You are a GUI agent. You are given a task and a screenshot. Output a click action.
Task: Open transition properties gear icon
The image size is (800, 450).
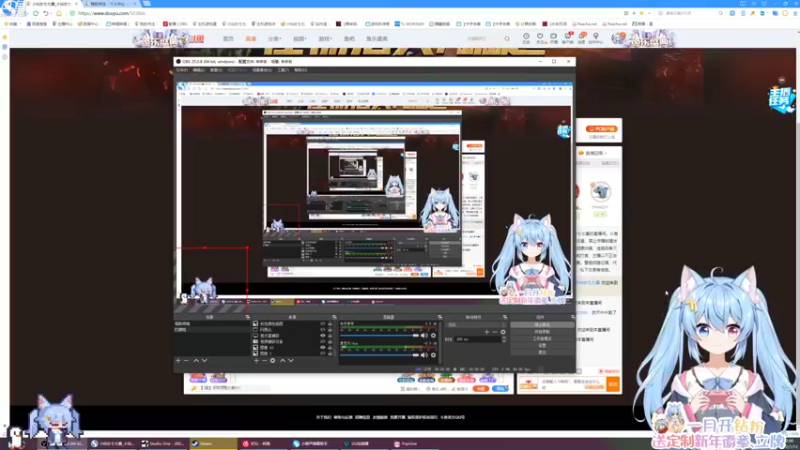click(503, 332)
